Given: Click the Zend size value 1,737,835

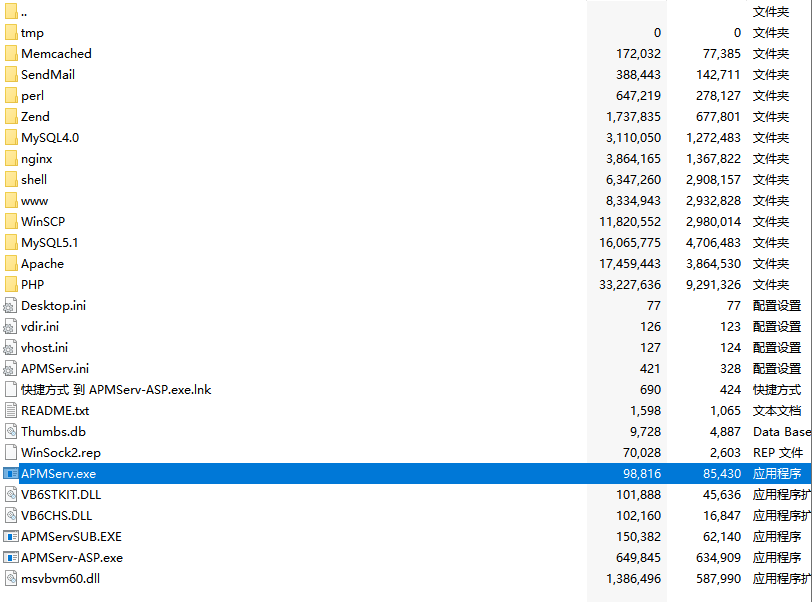Looking at the screenshot, I should (x=633, y=117).
